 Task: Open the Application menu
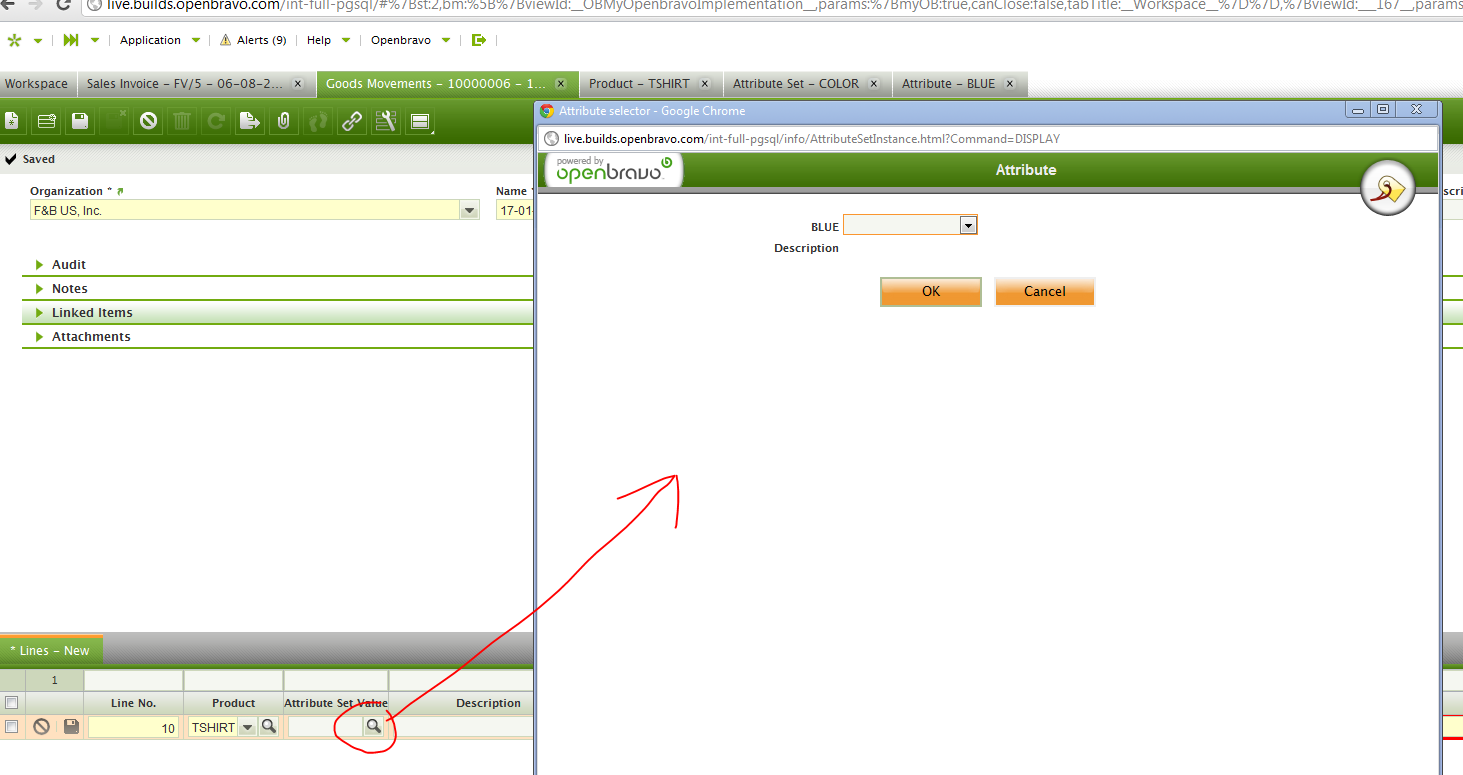coord(150,40)
